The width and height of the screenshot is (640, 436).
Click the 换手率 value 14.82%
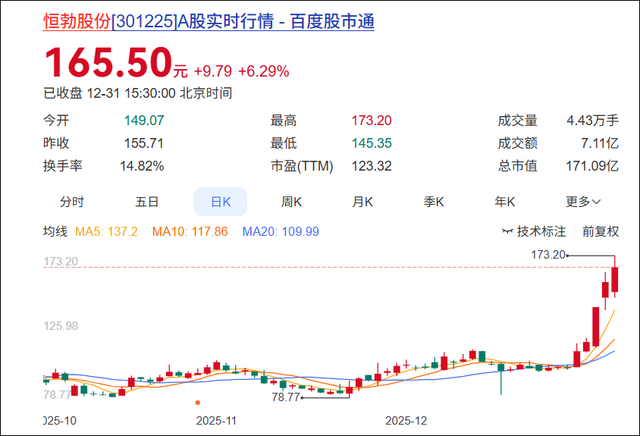[142, 166]
